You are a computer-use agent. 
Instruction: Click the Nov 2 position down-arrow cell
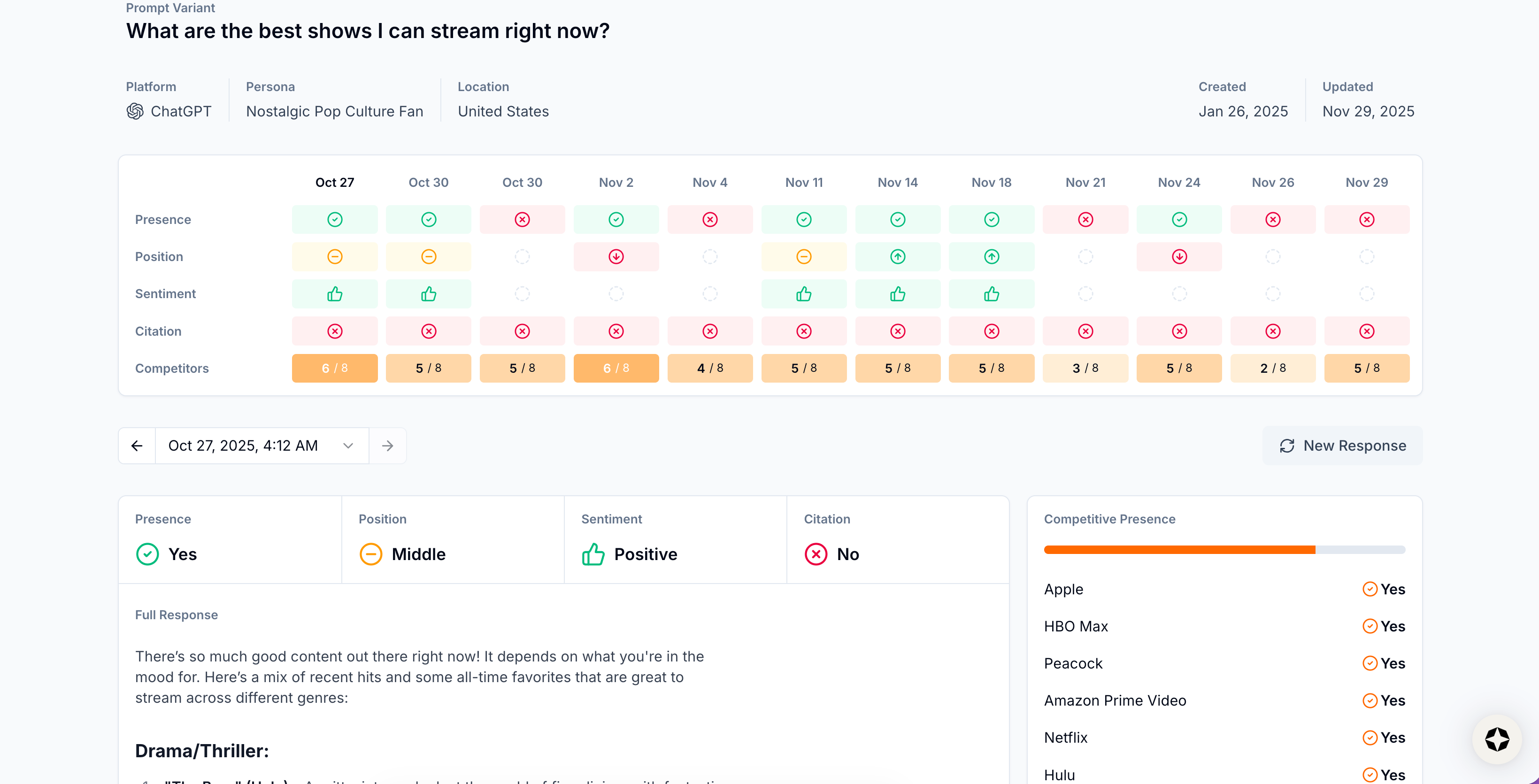616,256
